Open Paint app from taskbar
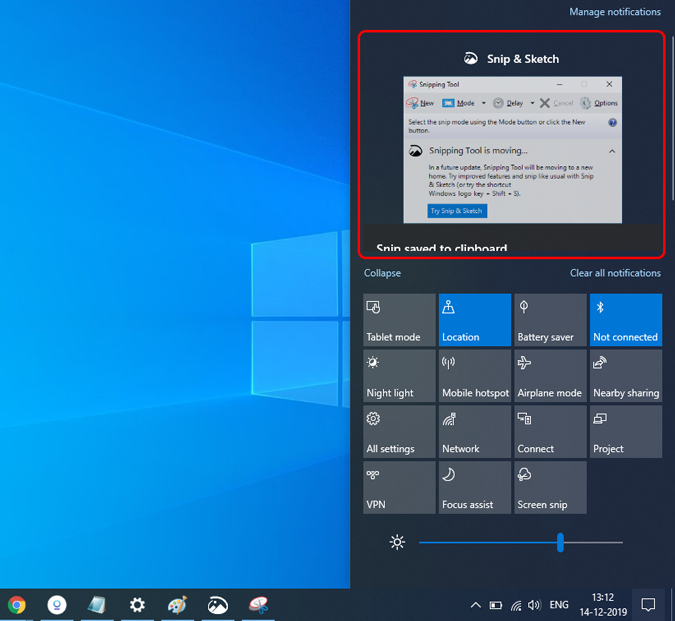Image resolution: width=675 pixels, height=621 pixels. click(x=177, y=605)
